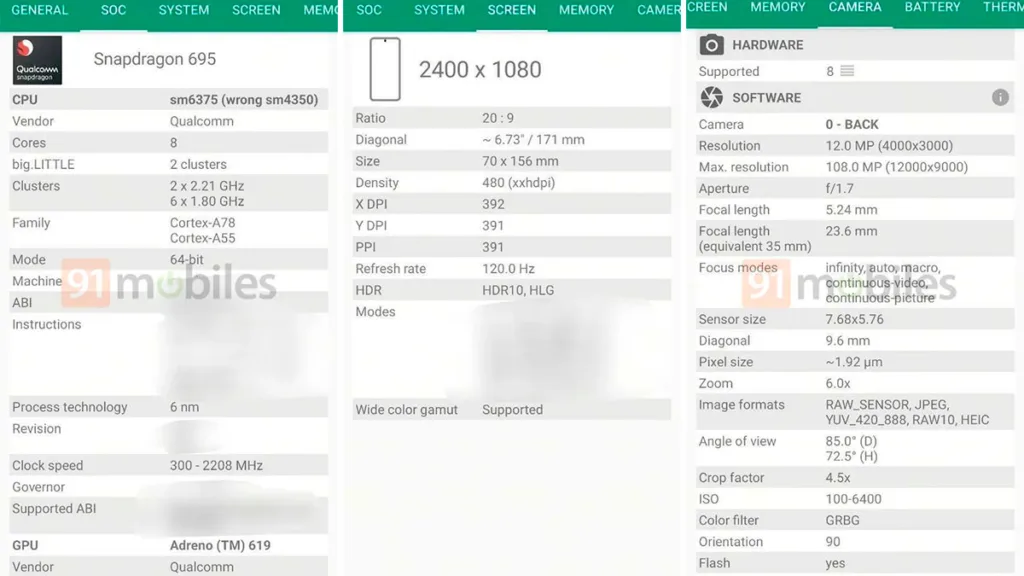
Task: Select the HDR value HDR10, HLG
Action: point(518,290)
